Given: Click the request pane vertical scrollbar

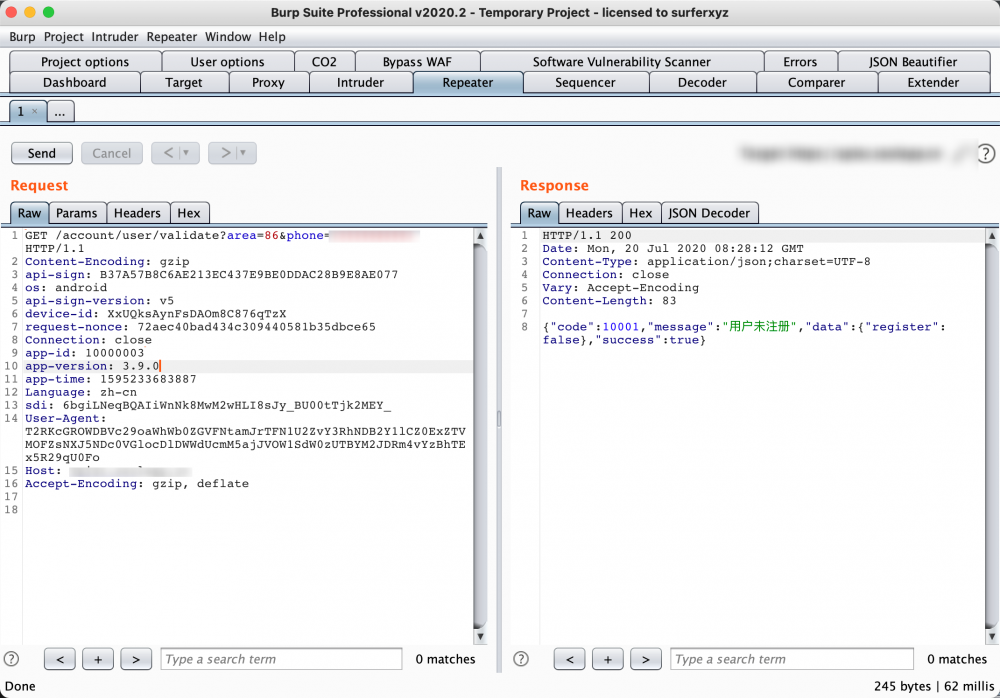Looking at the screenshot, I should (x=480, y=430).
